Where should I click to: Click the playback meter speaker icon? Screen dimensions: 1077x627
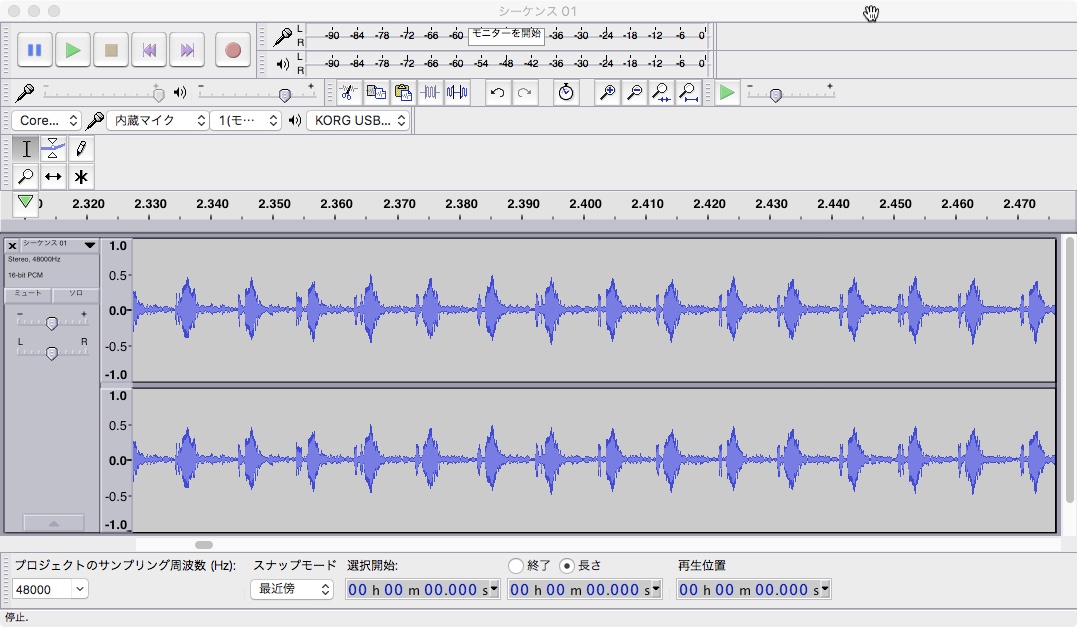(x=282, y=64)
